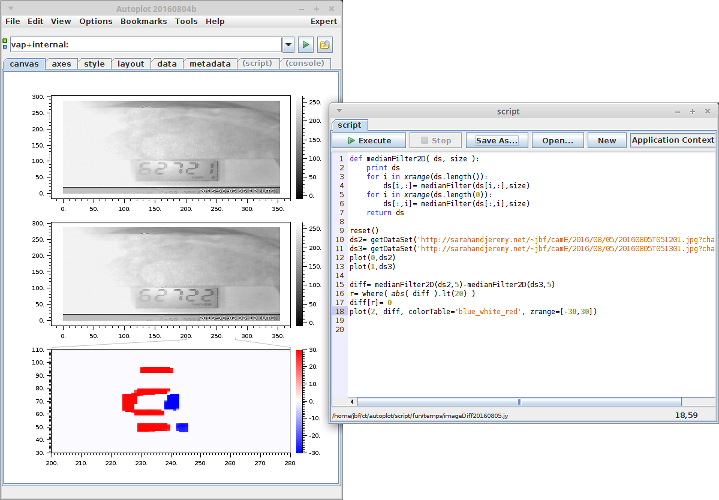Switch to the axes tab

coord(62,64)
